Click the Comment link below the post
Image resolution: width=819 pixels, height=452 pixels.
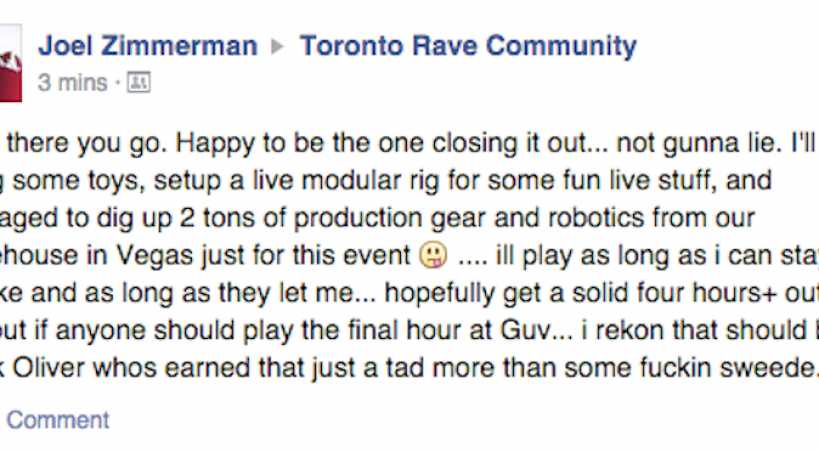click(58, 420)
